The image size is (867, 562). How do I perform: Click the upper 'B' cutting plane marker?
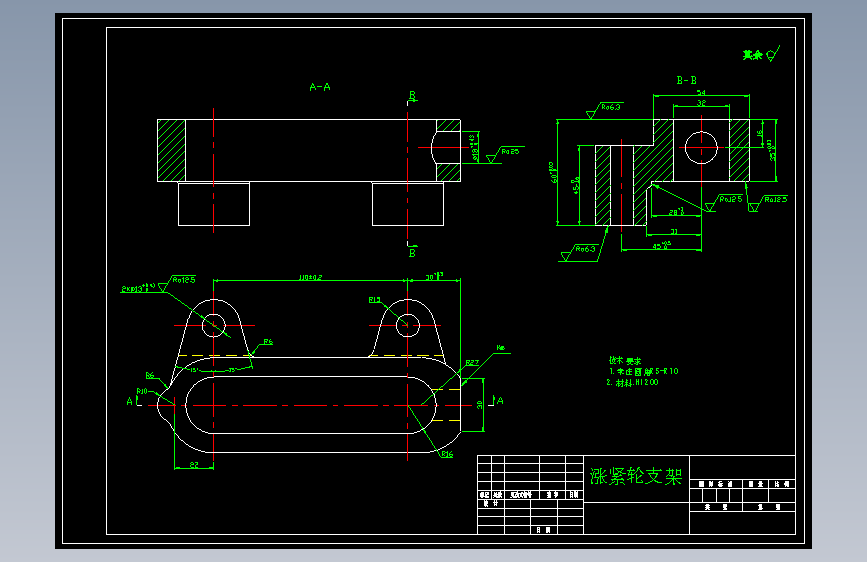coord(412,95)
